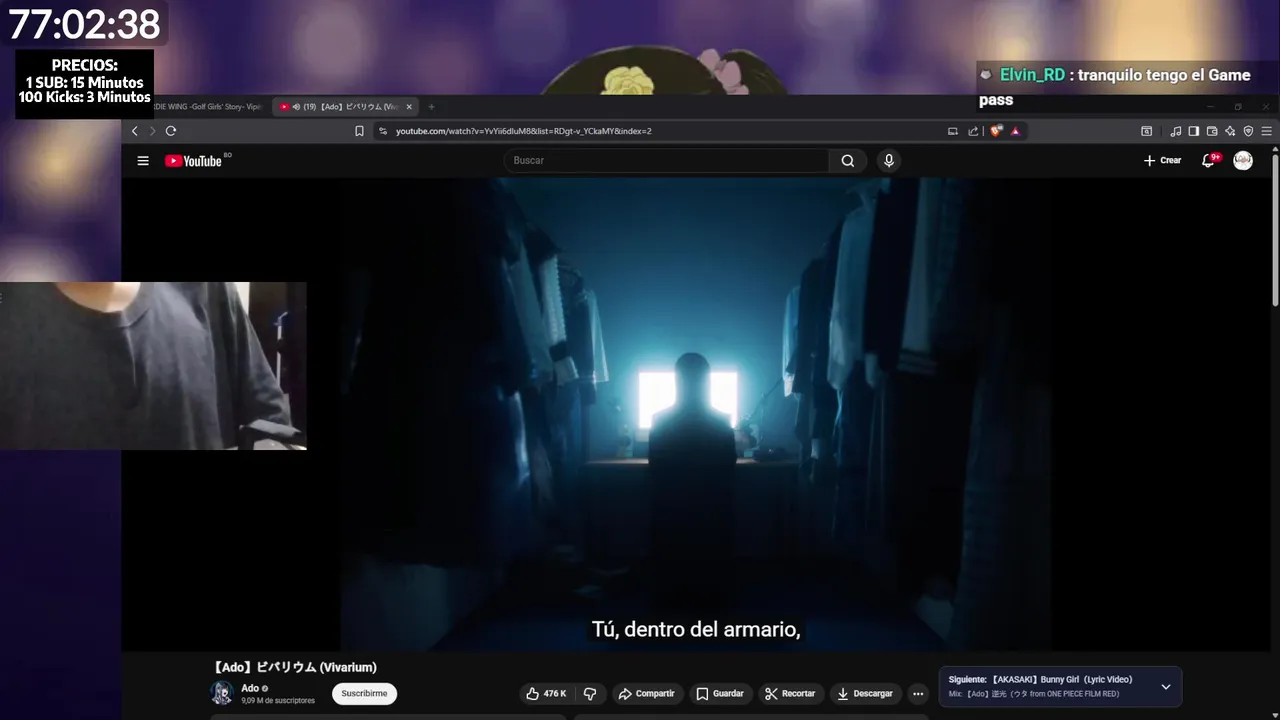Click the 77:02:38 stream timer
Screen dimensions: 1280x720
84,24
